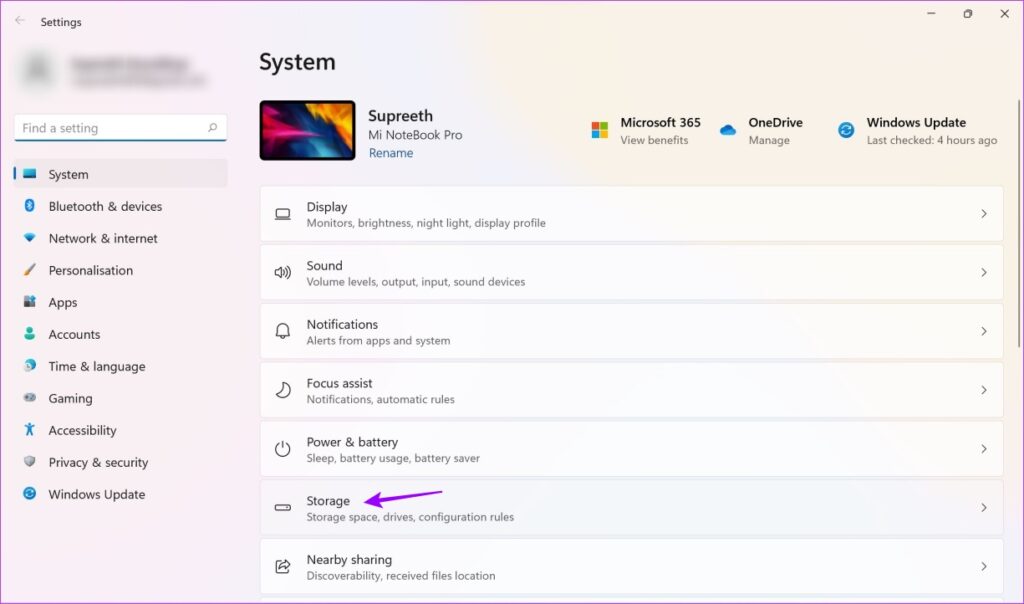Click the Apps icon in sidebar
The image size is (1024, 604).
pyautogui.click(x=29, y=302)
